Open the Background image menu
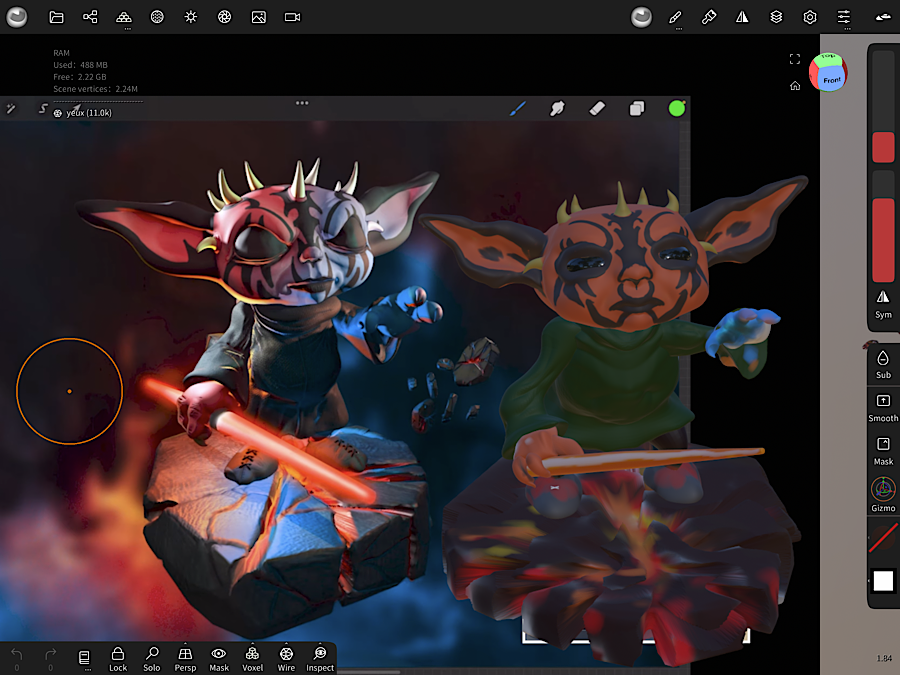900x675 pixels. 259,17
